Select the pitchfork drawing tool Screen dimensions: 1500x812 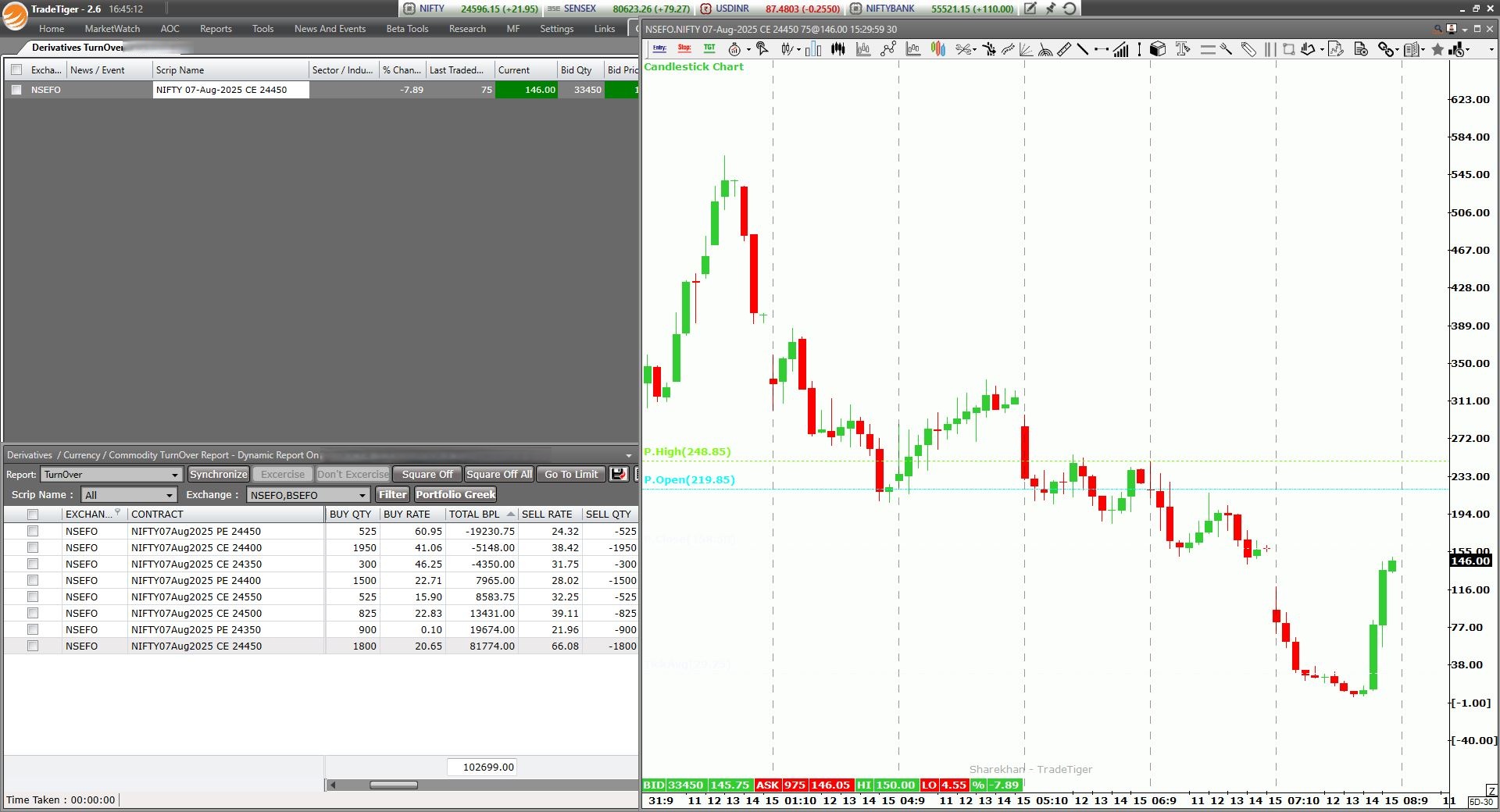(1227, 49)
